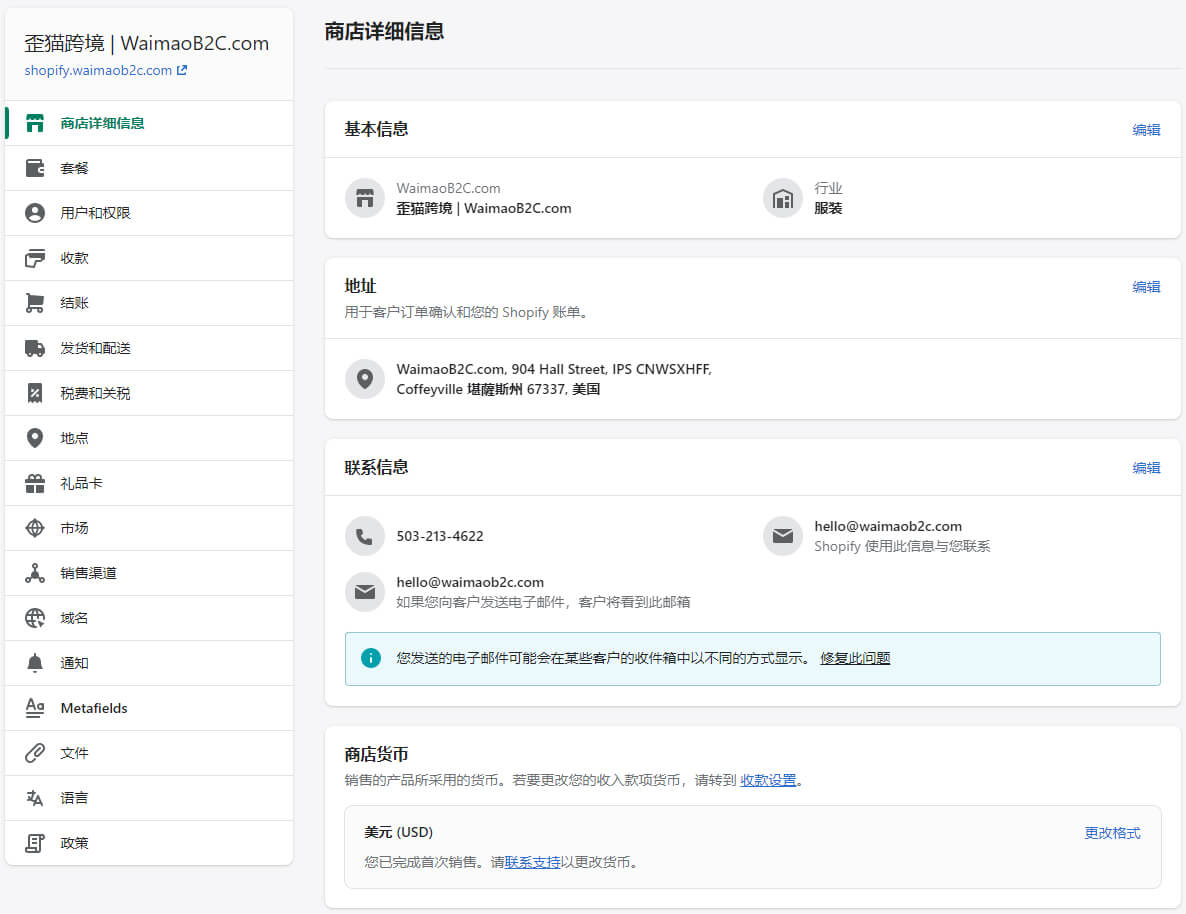Click the scroll icon beside 政策

click(x=35, y=844)
